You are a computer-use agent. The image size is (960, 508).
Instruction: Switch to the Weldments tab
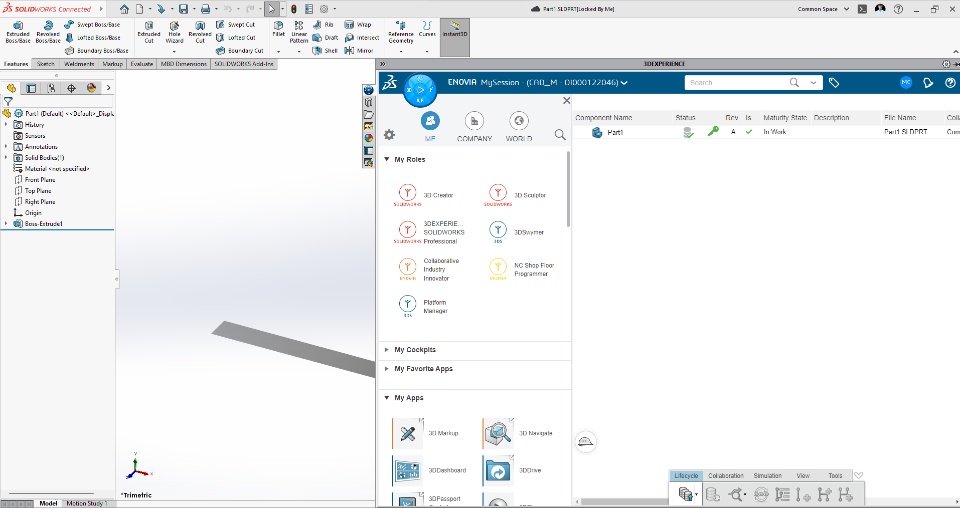79,64
